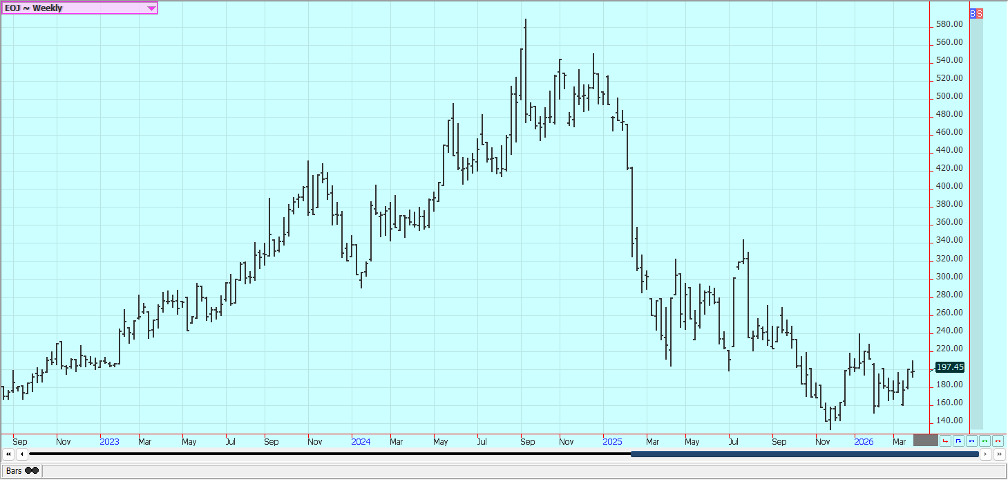
Task: Open the EOJ ~ Weekly dropdown arrow
Action: (x=151, y=8)
